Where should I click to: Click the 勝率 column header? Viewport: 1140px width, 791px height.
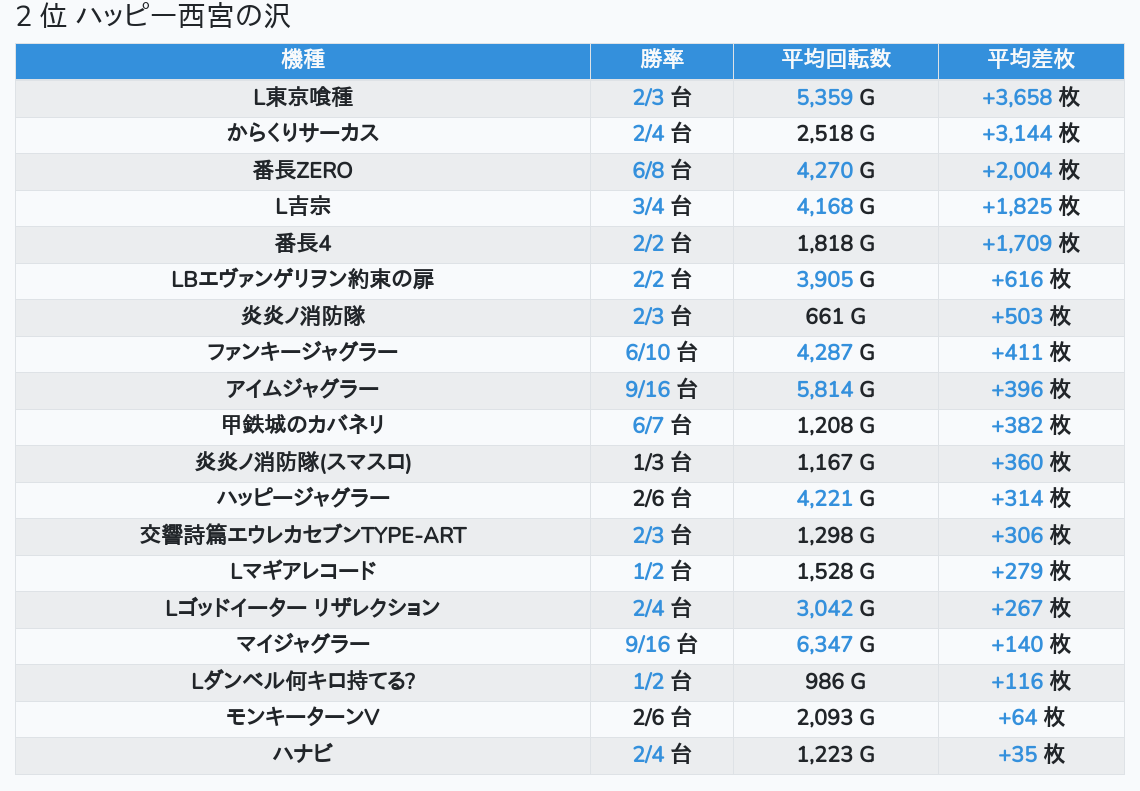[662, 60]
